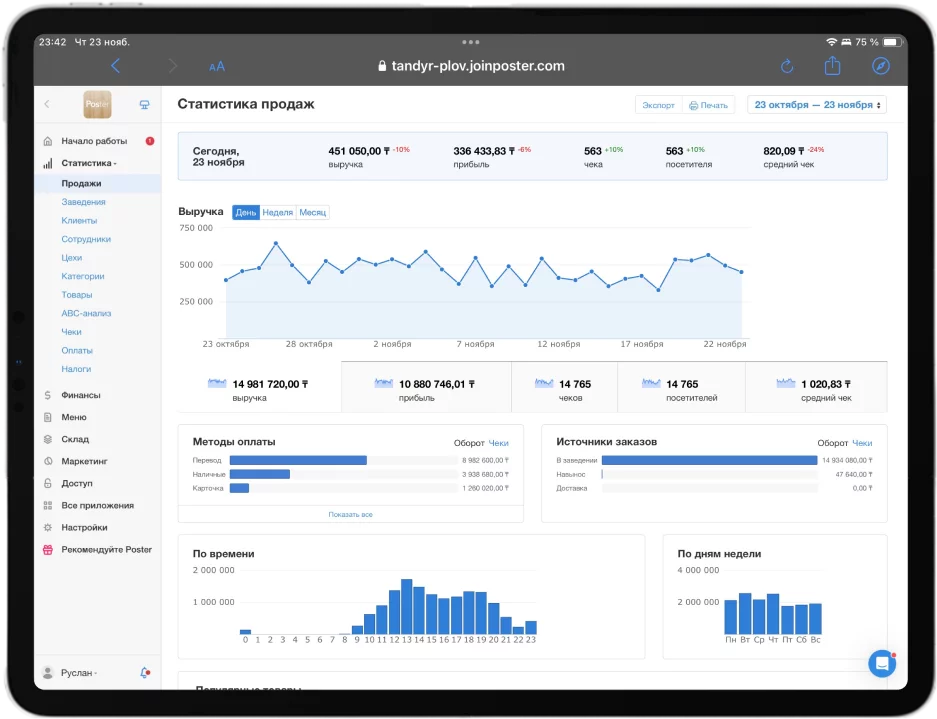Tap the Safari share icon
Screen dimensions: 937x719
[832, 66]
